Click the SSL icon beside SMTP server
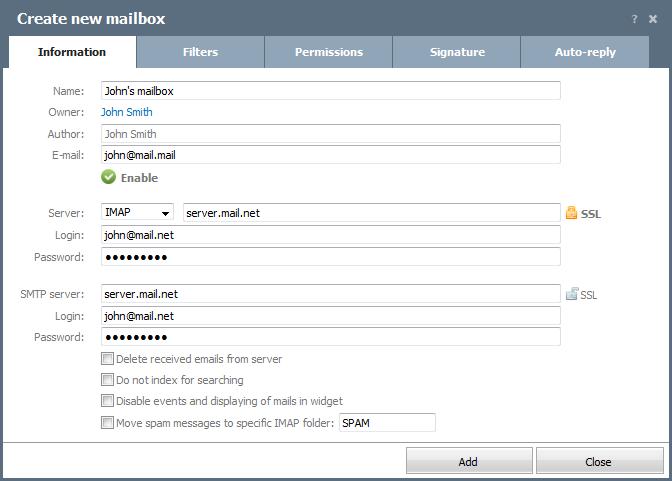This screenshot has height=481, width=672. 571,294
